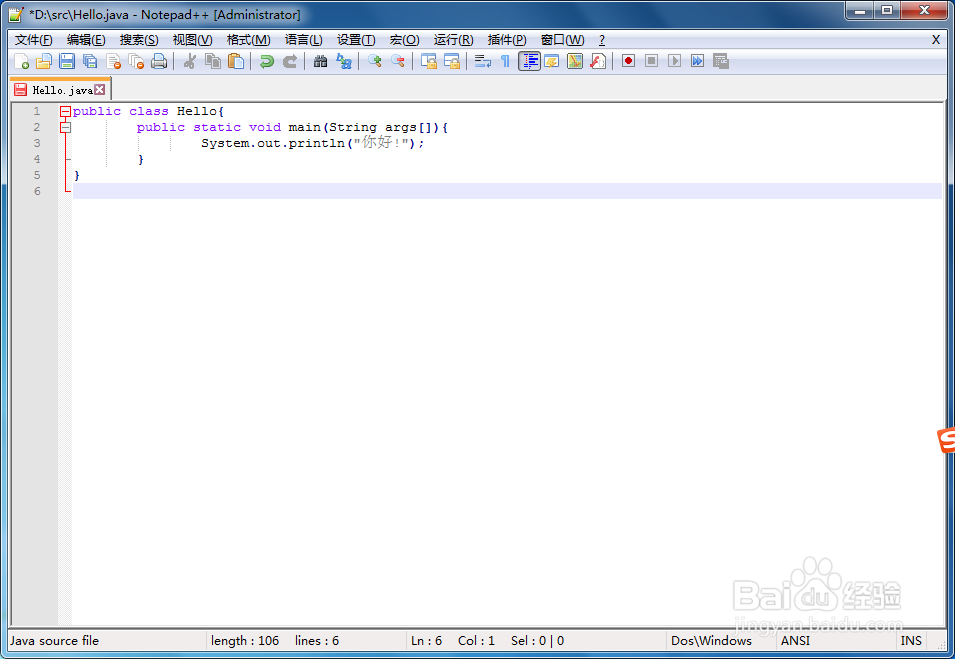Click the Open file folder icon
955x659 pixels.
pyautogui.click(x=44, y=62)
